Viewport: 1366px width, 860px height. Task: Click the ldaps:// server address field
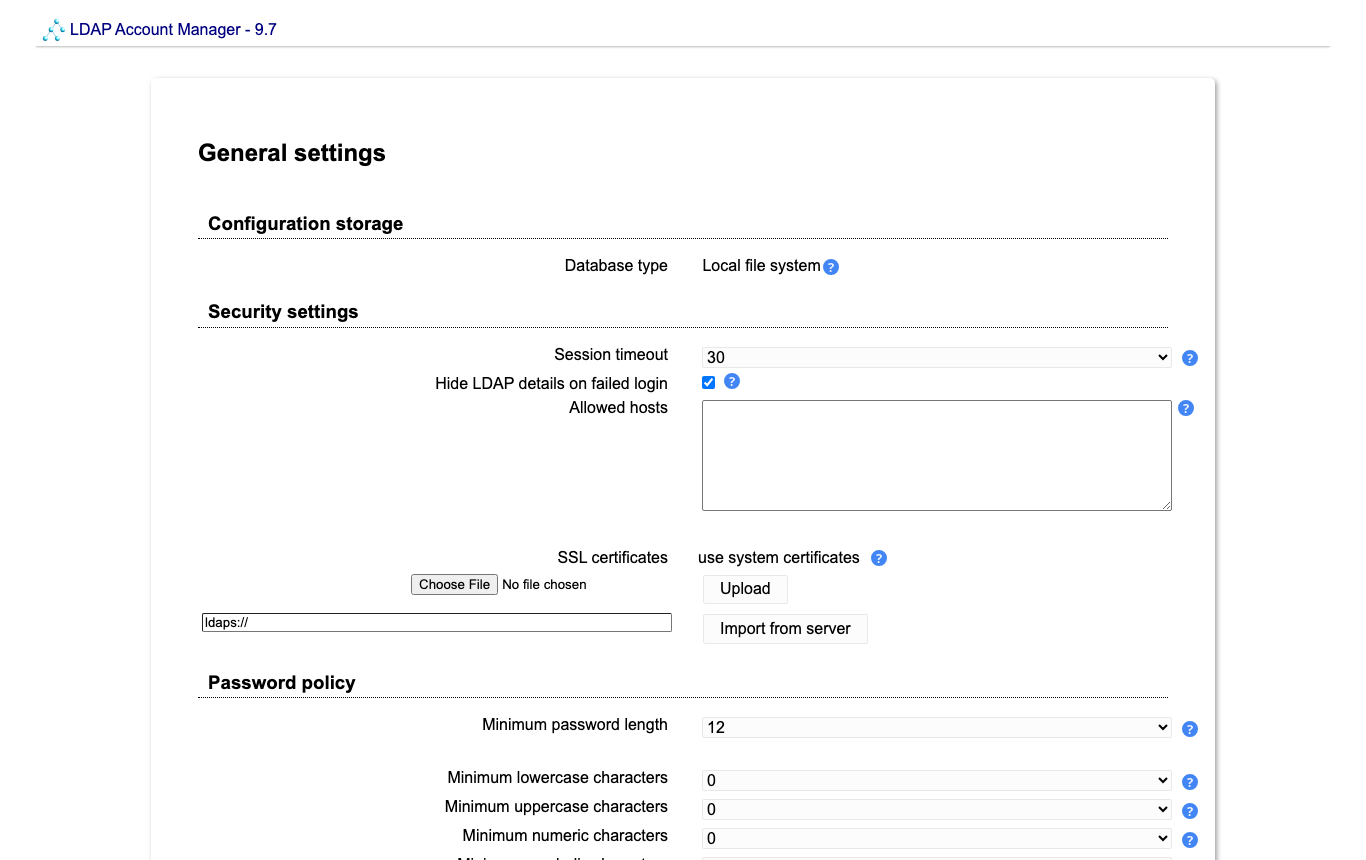(x=437, y=622)
